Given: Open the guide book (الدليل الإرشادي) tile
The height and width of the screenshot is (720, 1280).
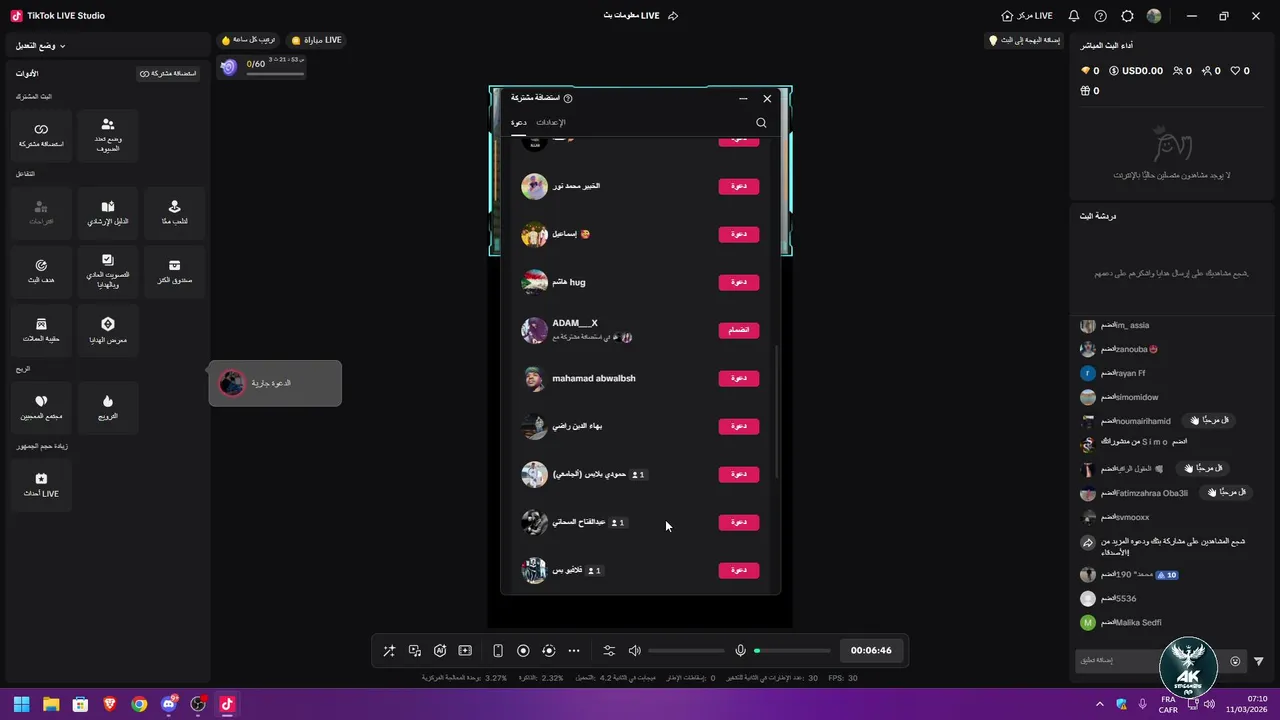Looking at the screenshot, I should pos(108,212).
